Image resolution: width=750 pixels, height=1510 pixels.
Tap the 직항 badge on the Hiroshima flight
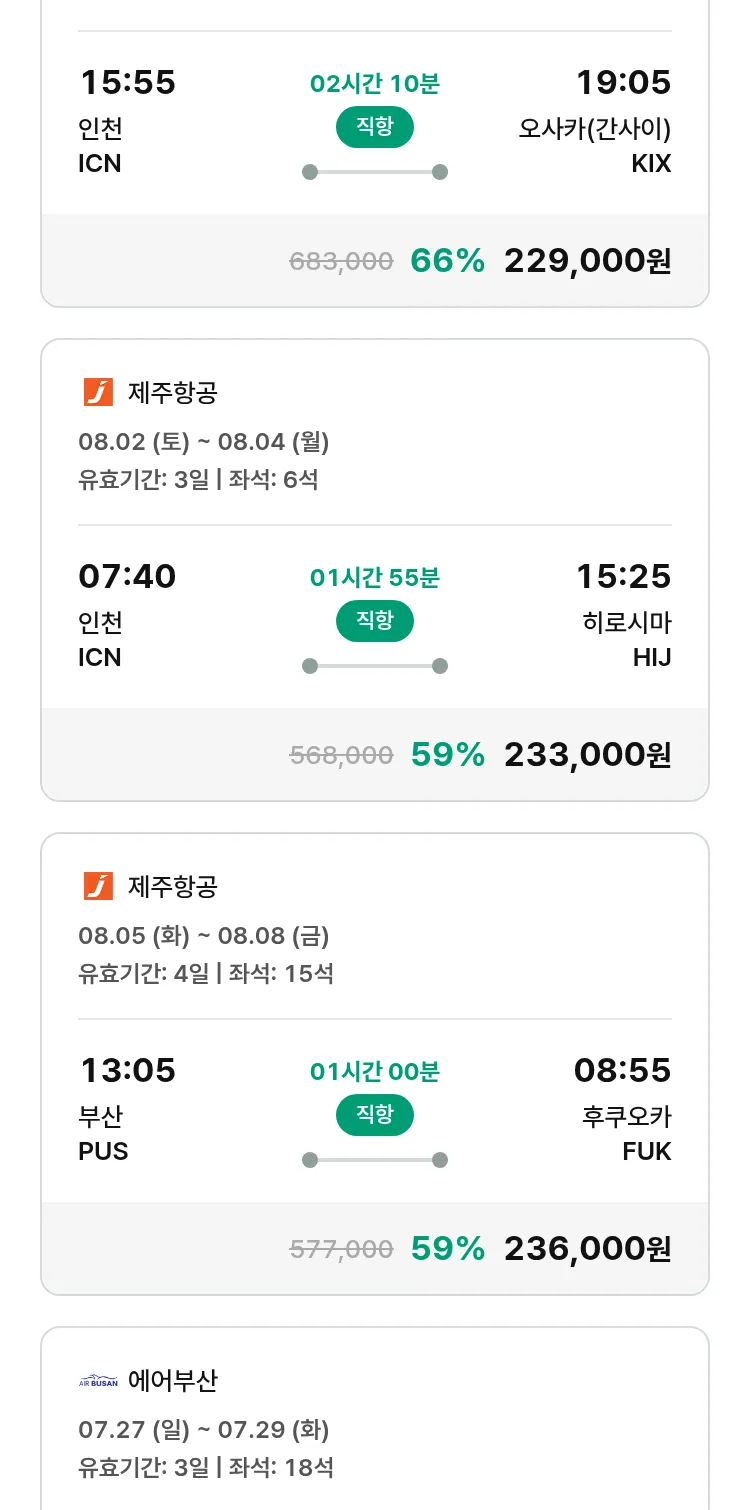(x=374, y=621)
